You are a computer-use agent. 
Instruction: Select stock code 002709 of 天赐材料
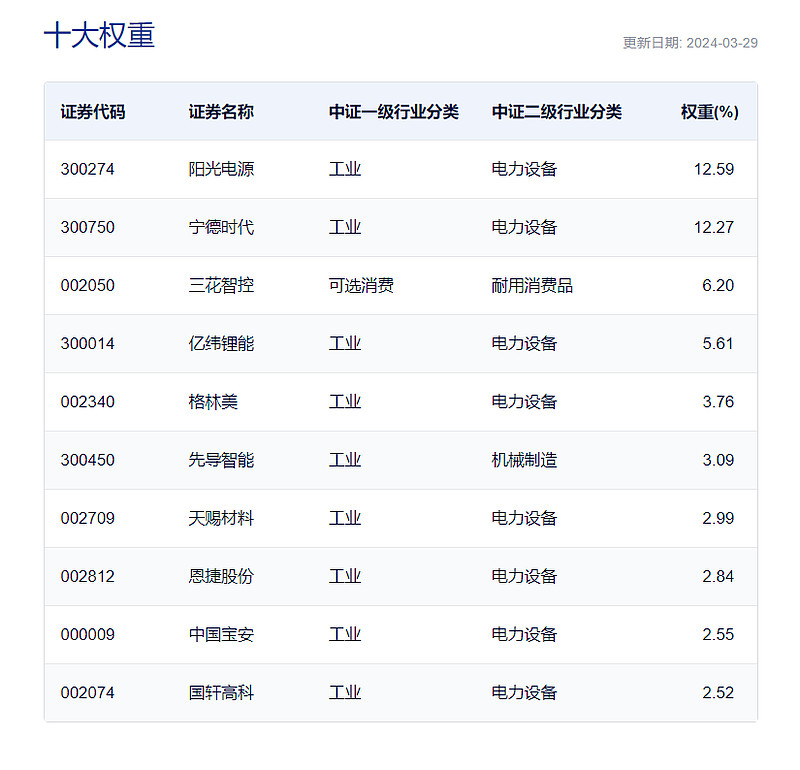coord(85,518)
